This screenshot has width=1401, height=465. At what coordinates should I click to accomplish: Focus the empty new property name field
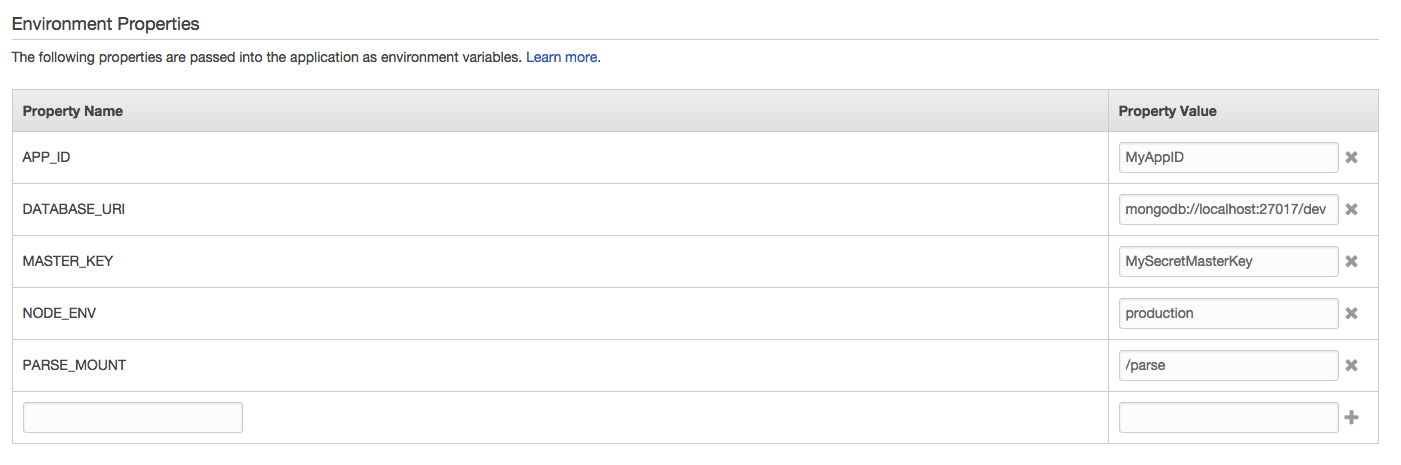pyautogui.click(x=133, y=418)
